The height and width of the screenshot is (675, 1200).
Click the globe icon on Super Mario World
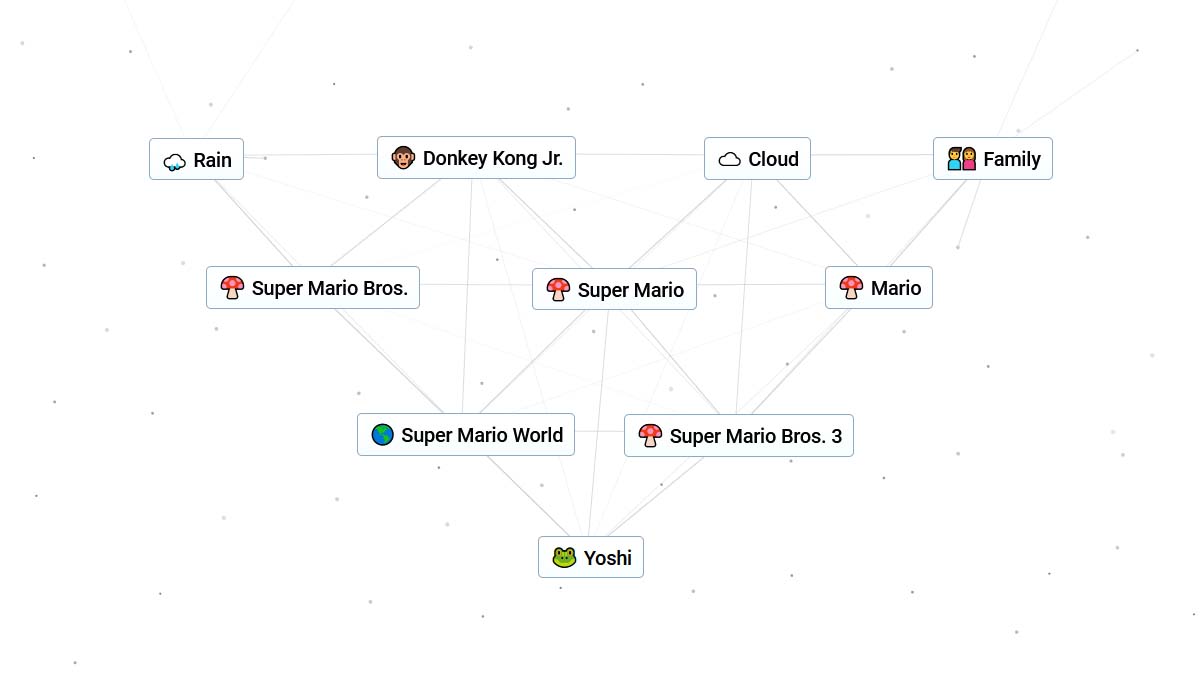382,435
